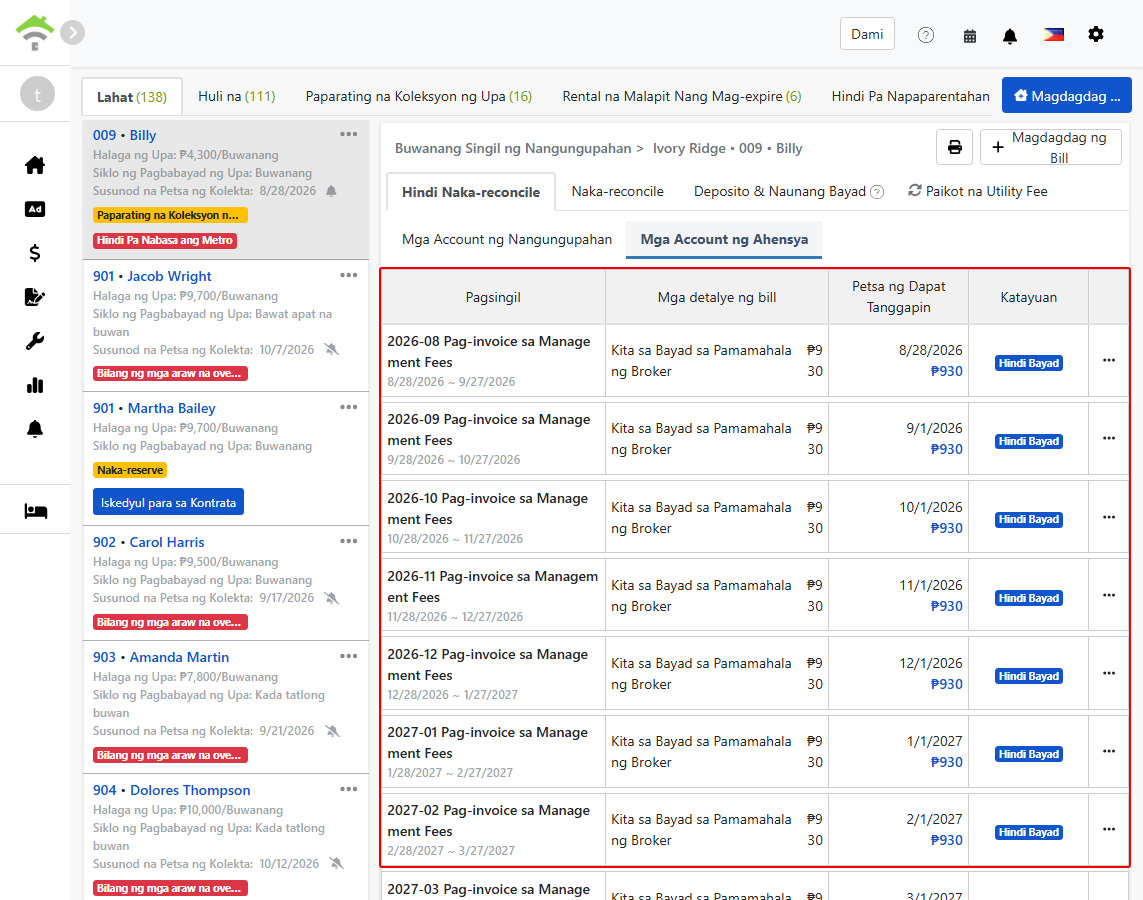Open the user avatar "t" in the sidebar
1143x900 pixels.
coord(37,94)
